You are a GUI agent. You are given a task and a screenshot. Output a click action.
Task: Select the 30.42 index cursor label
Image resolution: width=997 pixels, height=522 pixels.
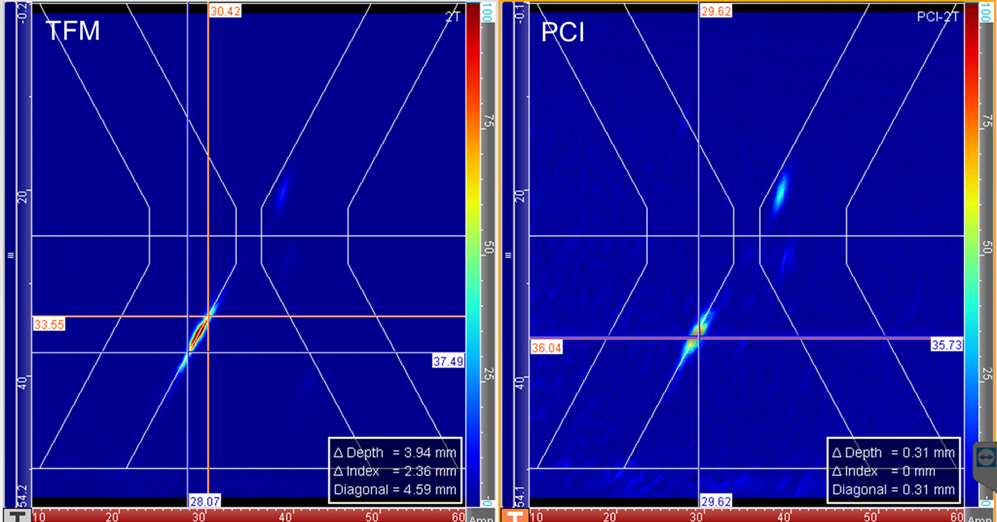[x=223, y=11]
